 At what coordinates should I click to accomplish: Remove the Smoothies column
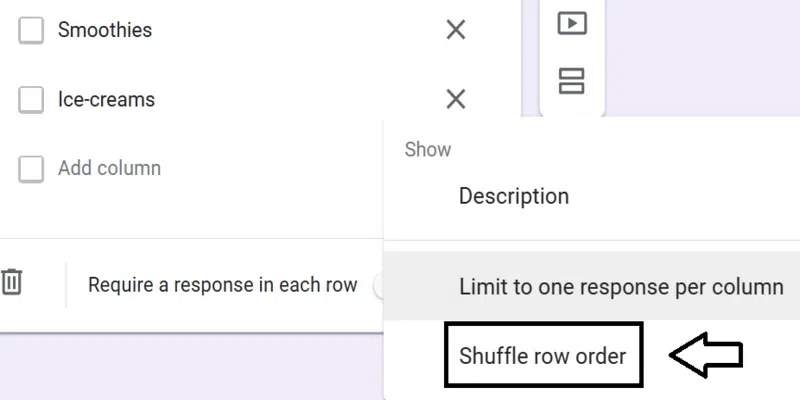(456, 30)
